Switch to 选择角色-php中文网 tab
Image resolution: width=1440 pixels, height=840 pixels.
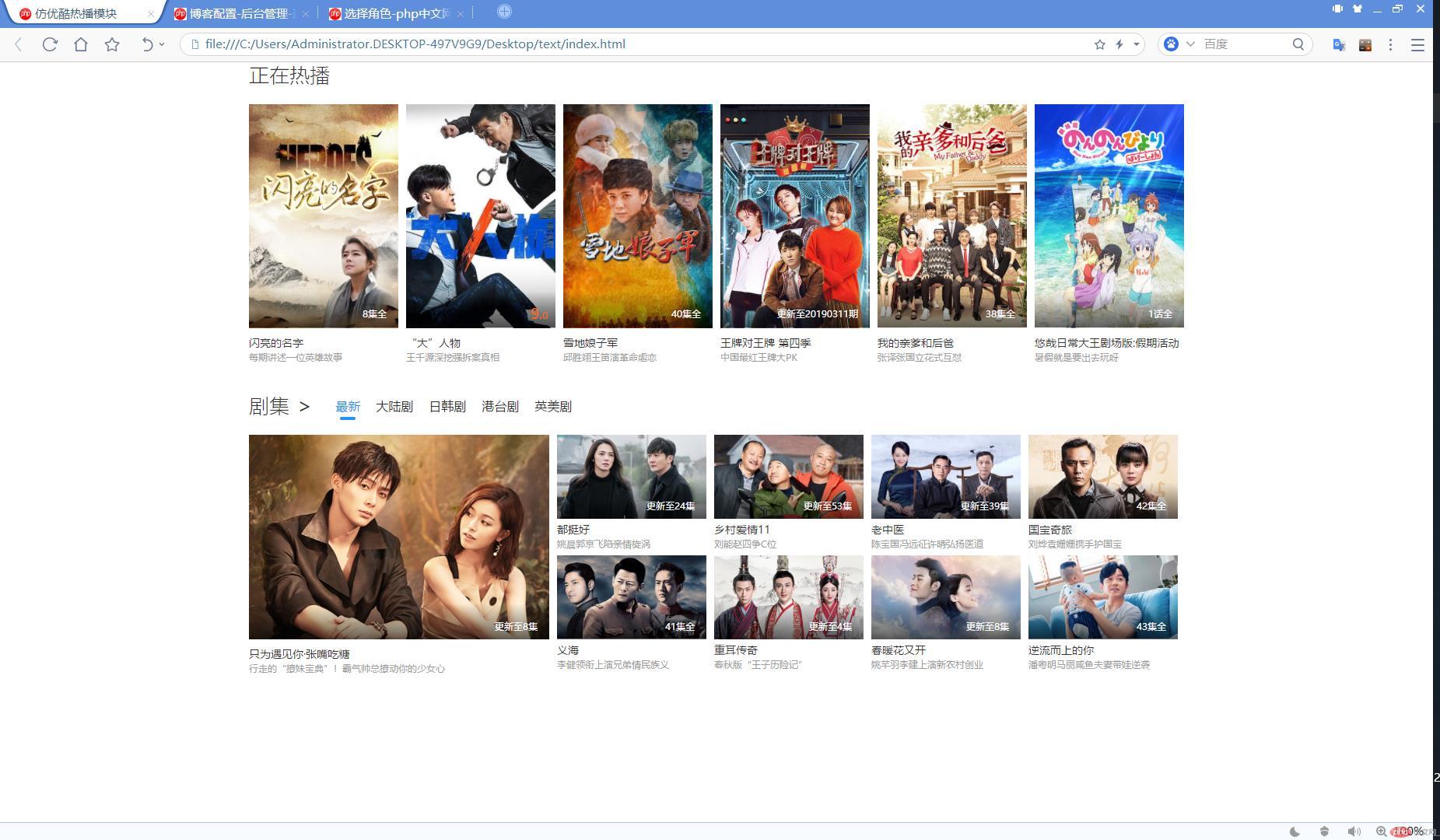coord(397,13)
